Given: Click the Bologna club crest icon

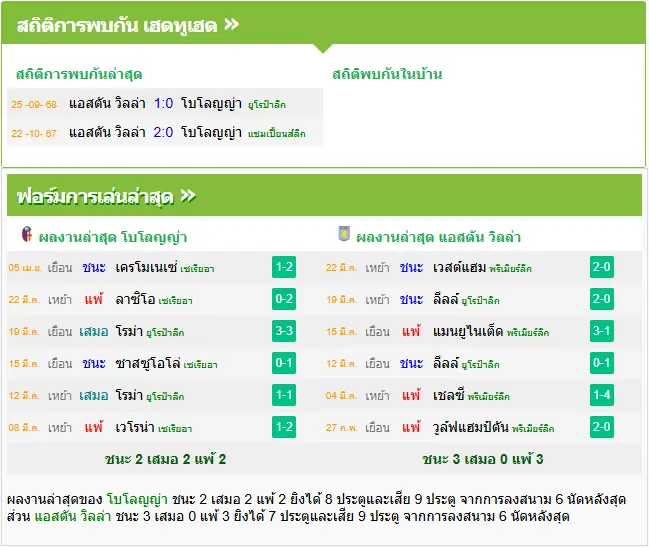Looking at the screenshot, I should (27, 234).
